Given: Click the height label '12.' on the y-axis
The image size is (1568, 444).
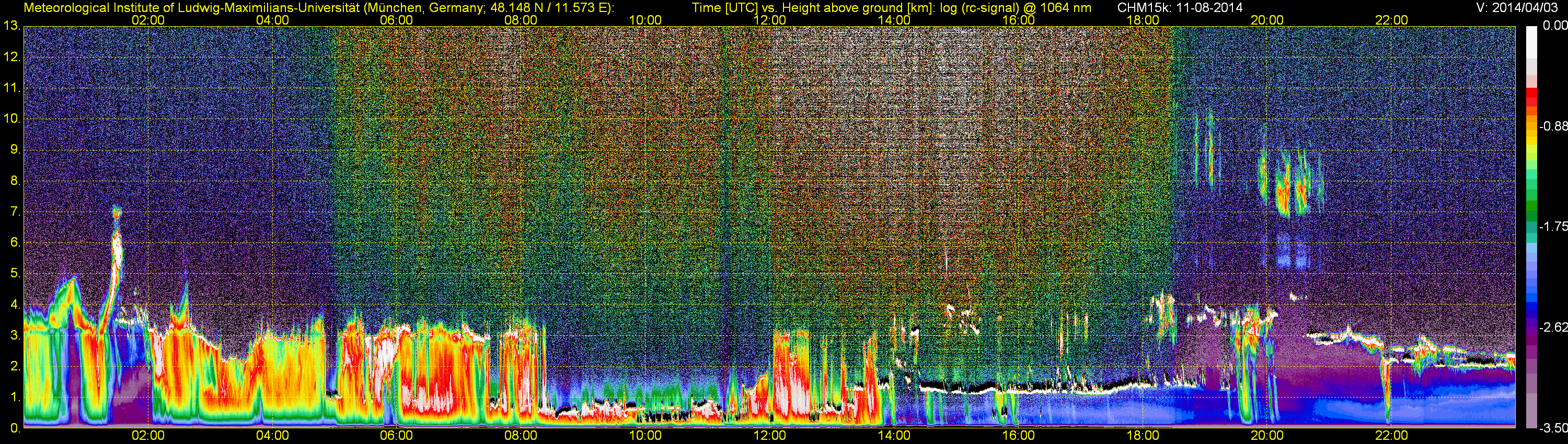Looking at the screenshot, I should (x=11, y=57).
